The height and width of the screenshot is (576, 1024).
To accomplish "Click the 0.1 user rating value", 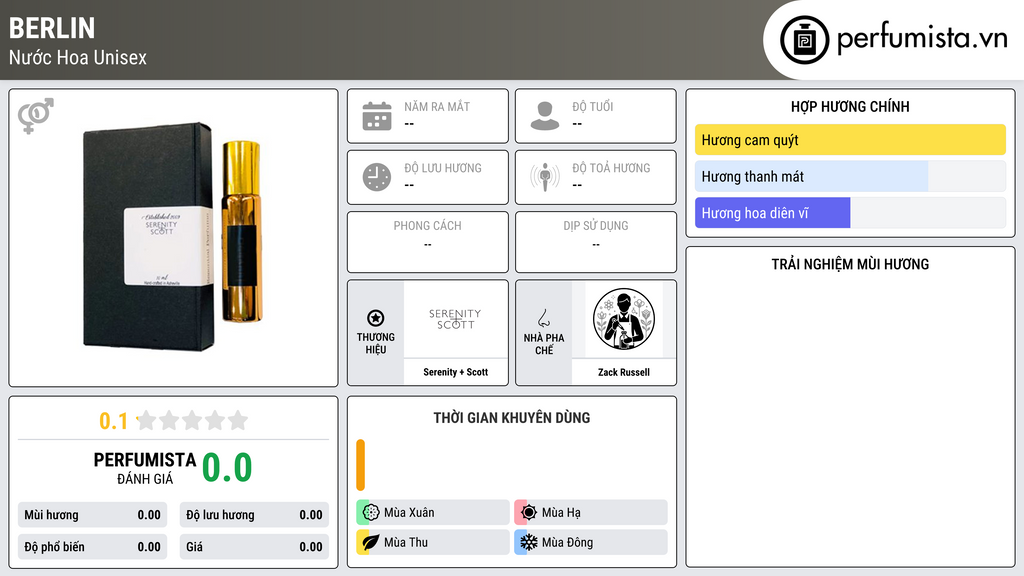I will click(114, 421).
